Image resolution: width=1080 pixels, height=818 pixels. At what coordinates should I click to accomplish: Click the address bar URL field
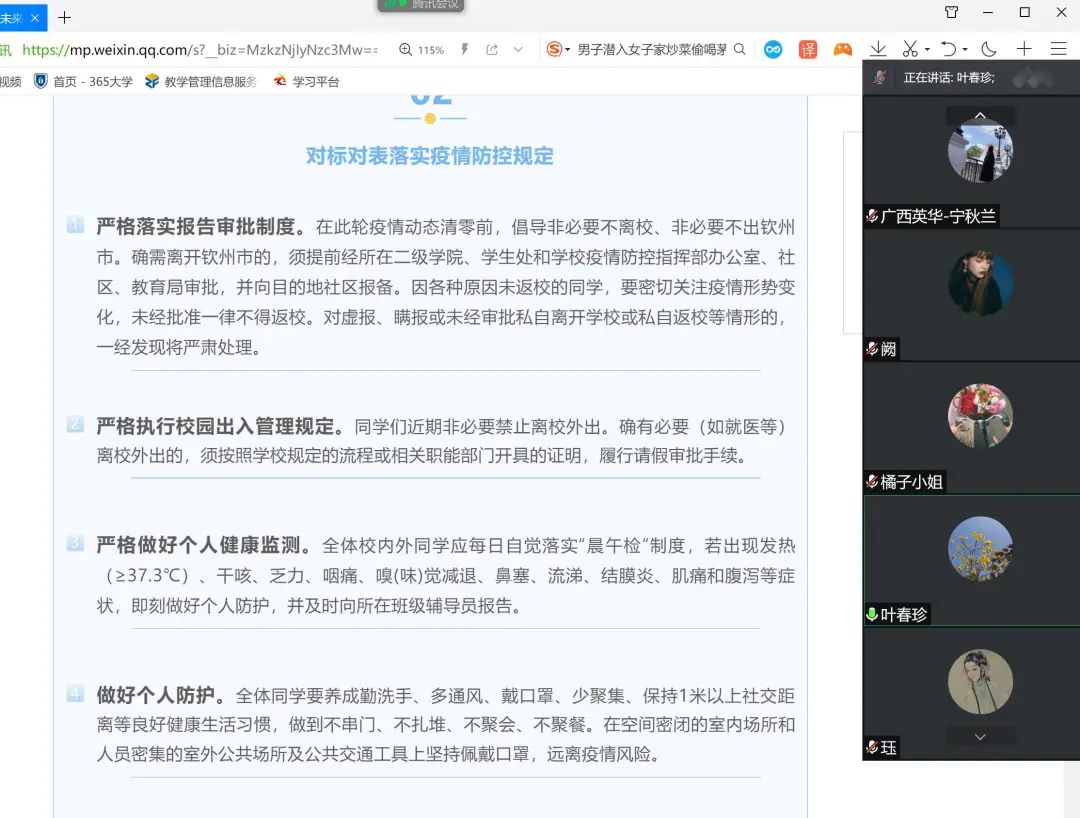[x=200, y=49]
